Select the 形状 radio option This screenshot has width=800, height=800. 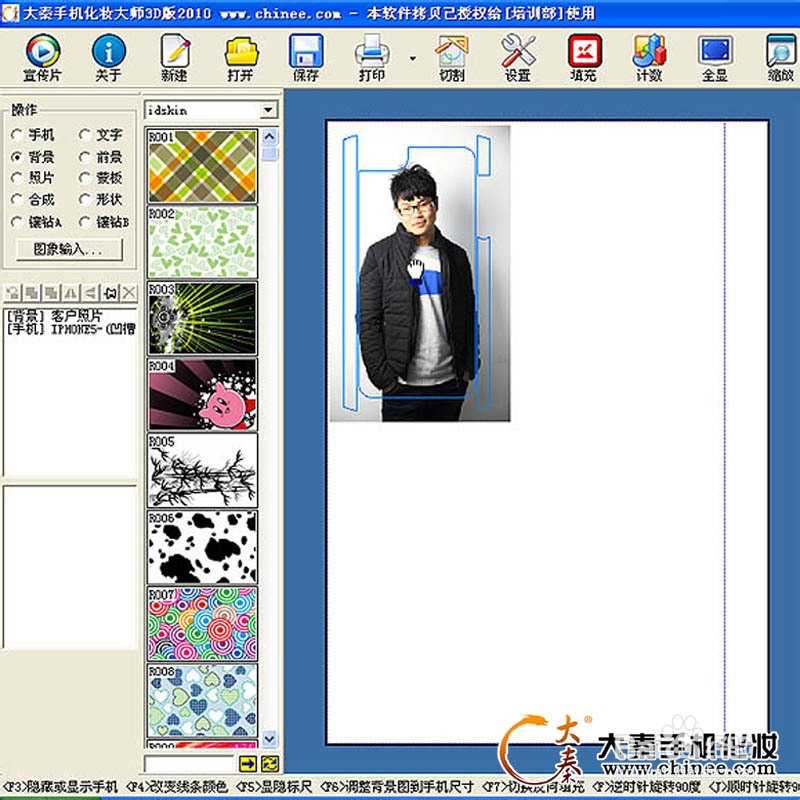pos(101,199)
